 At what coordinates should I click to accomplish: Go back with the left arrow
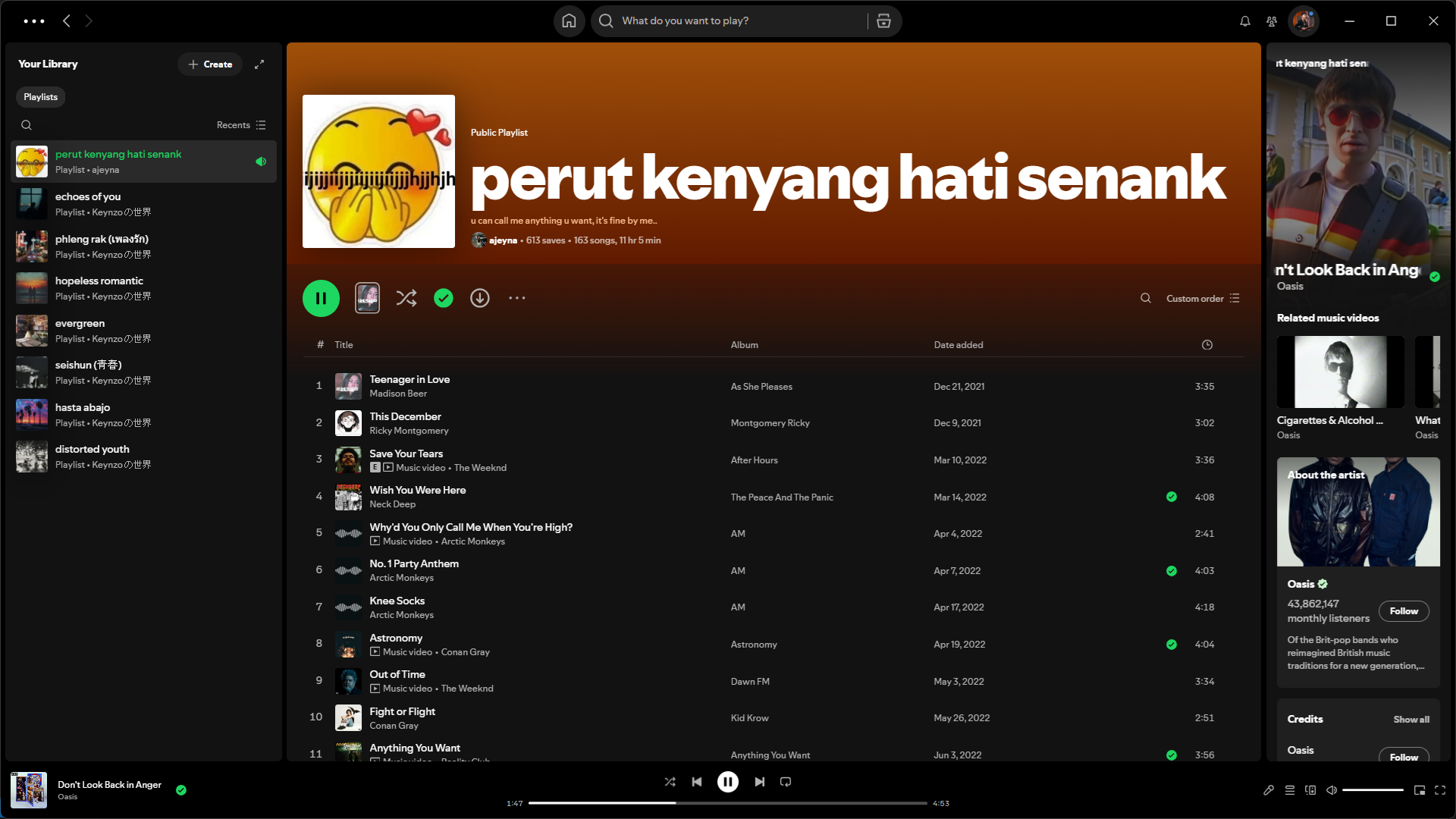[67, 21]
